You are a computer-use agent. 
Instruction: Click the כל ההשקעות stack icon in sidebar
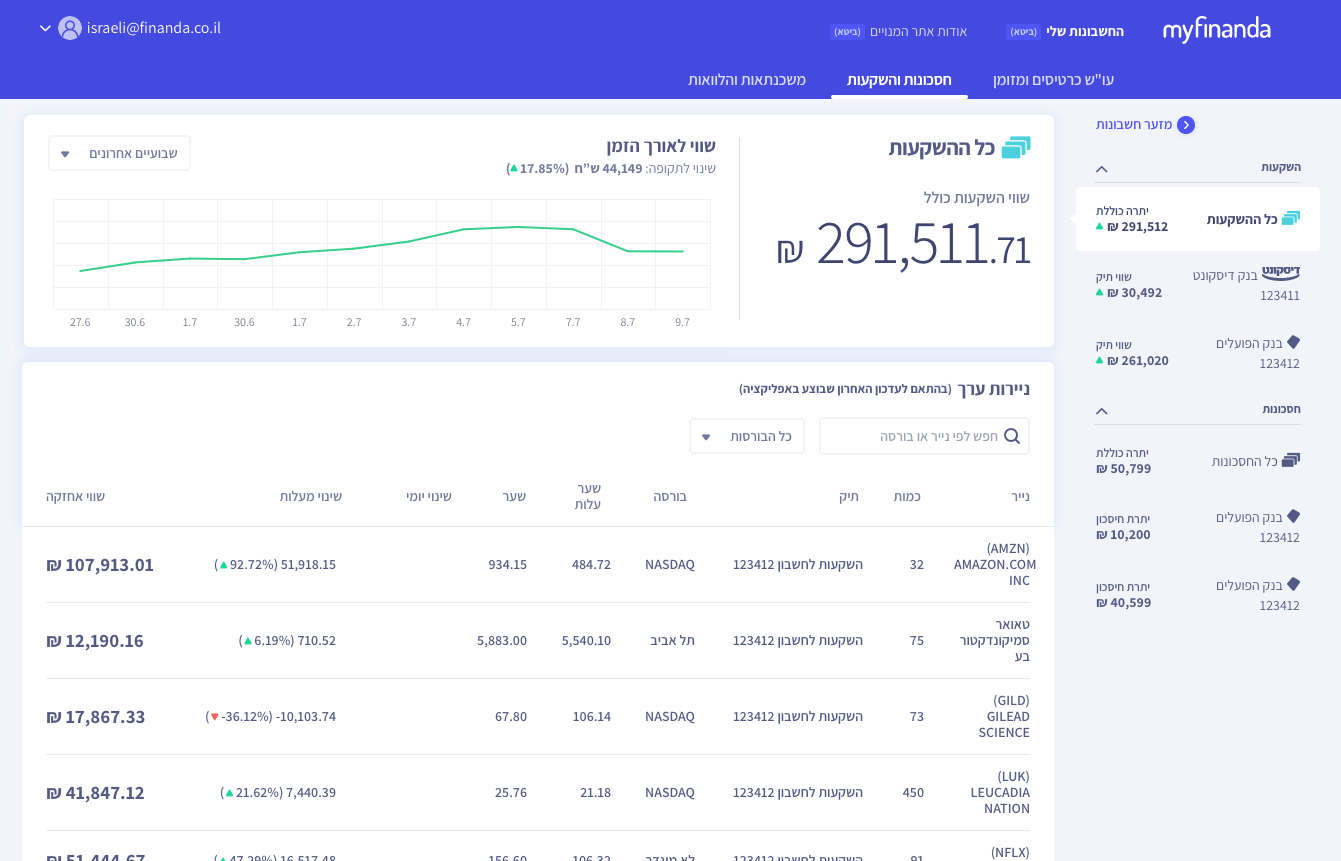[1291, 219]
